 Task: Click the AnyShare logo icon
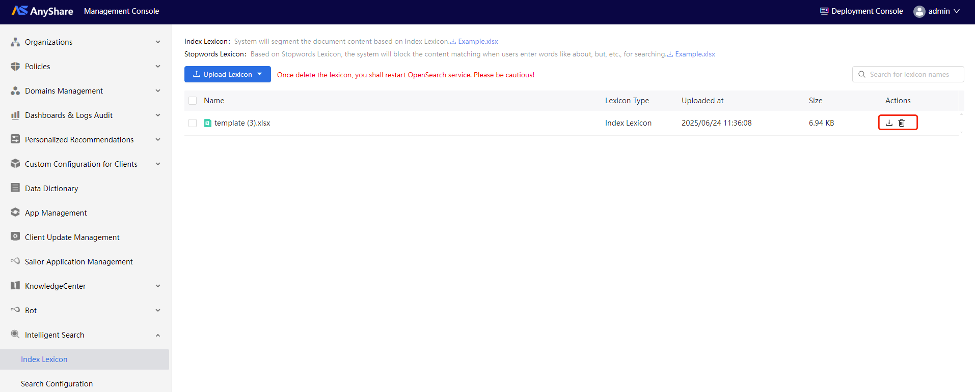pyautogui.click(x=20, y=11)
